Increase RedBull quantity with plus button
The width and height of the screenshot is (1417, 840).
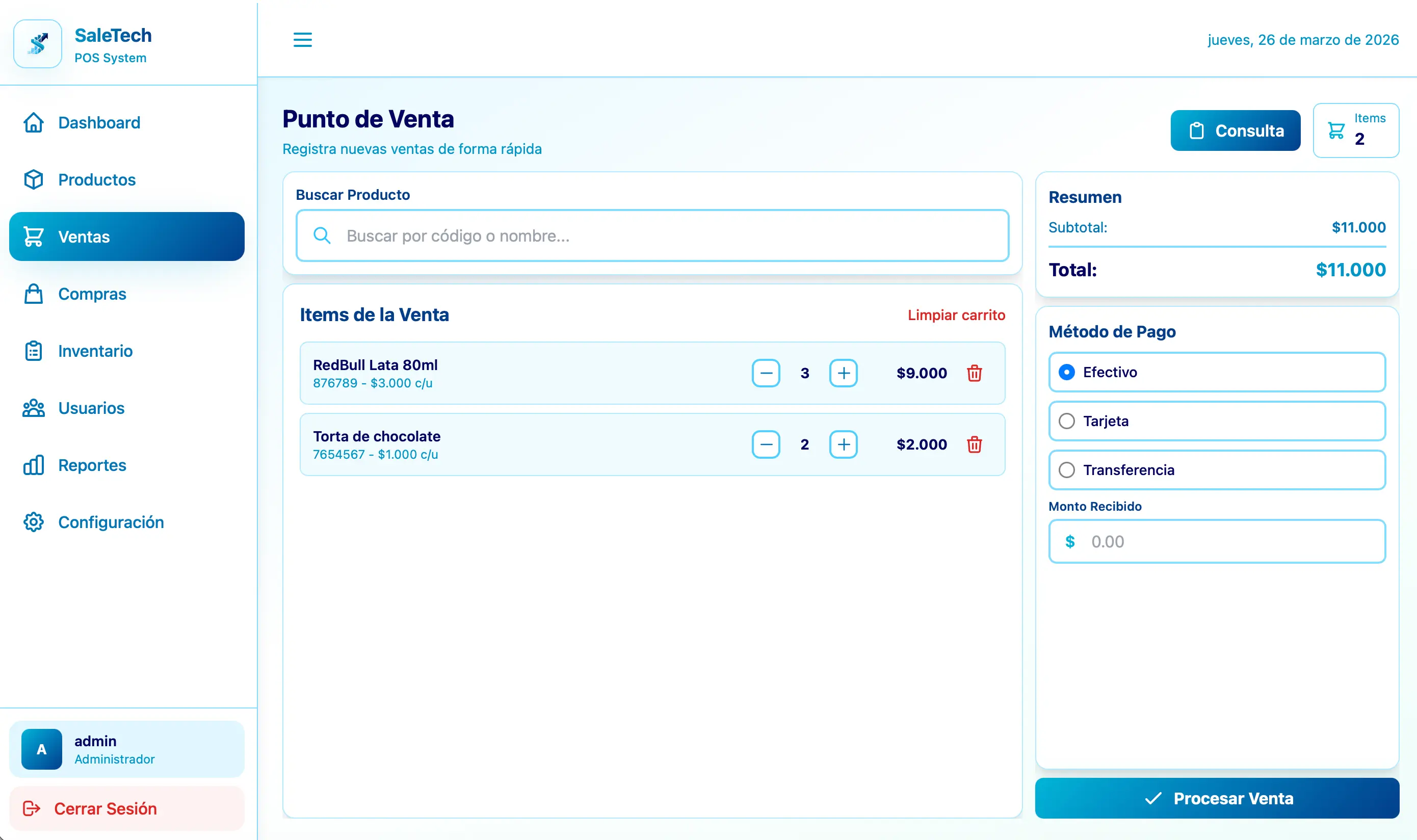point(843,373)
